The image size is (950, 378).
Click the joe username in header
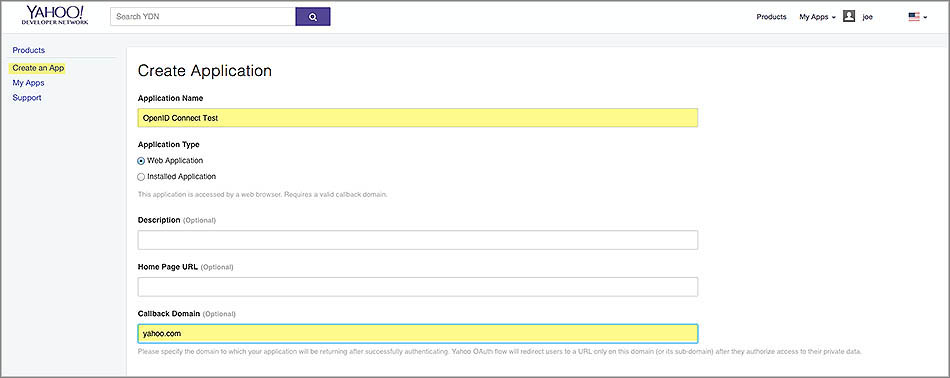tap(868, 17)
